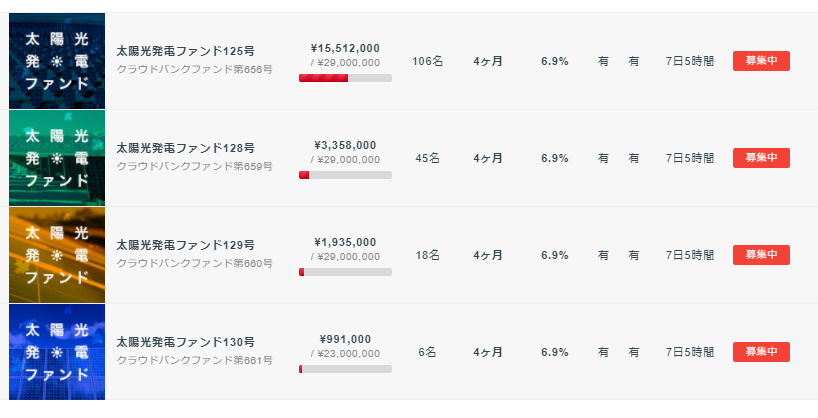Screen dimensions: 818x418
Task: Open the green 太陽光発電ファンド128号 thumbnail
Action: click(x=57, y=158)
